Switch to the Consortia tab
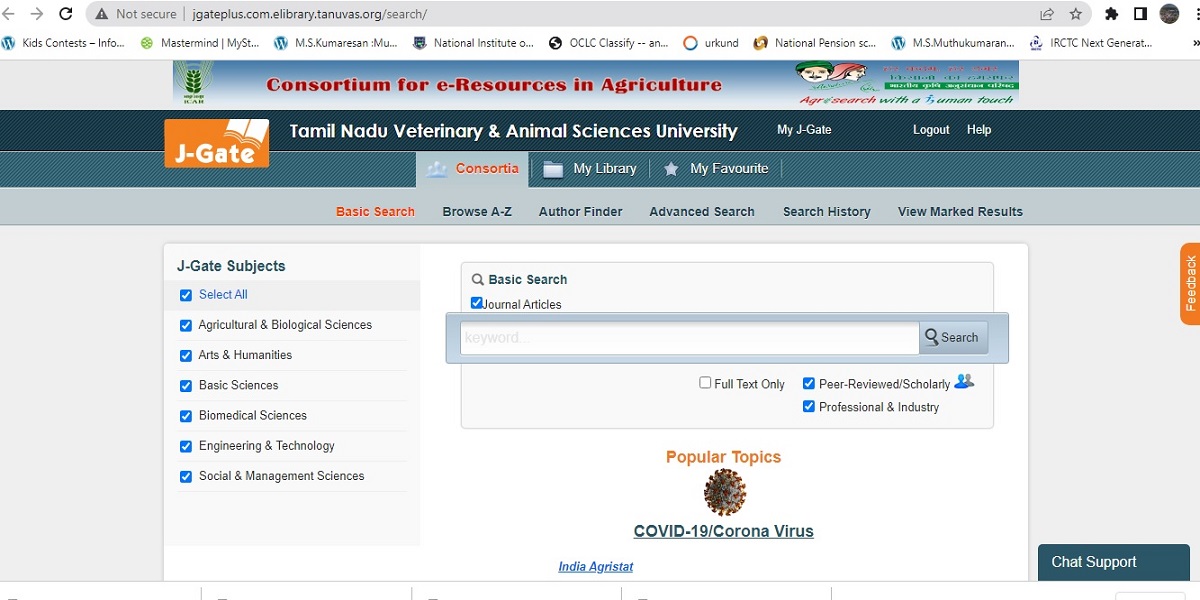 (x=472, y=169)
